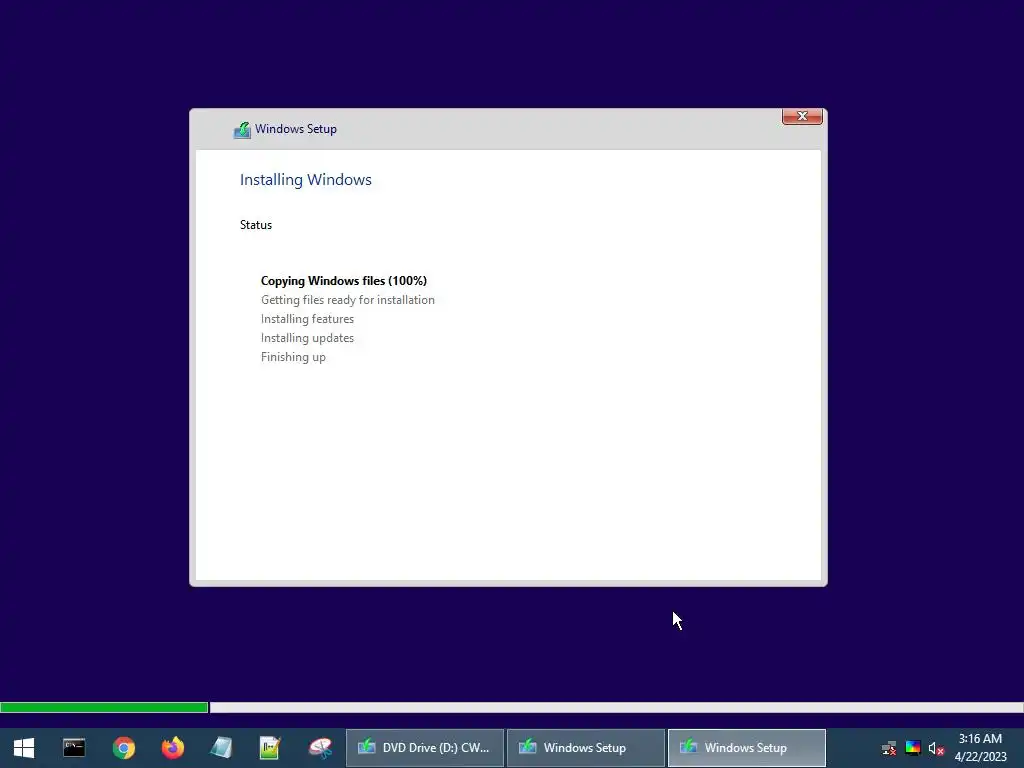Open the scissors snipping tool taskbar icon

point(320,748)
